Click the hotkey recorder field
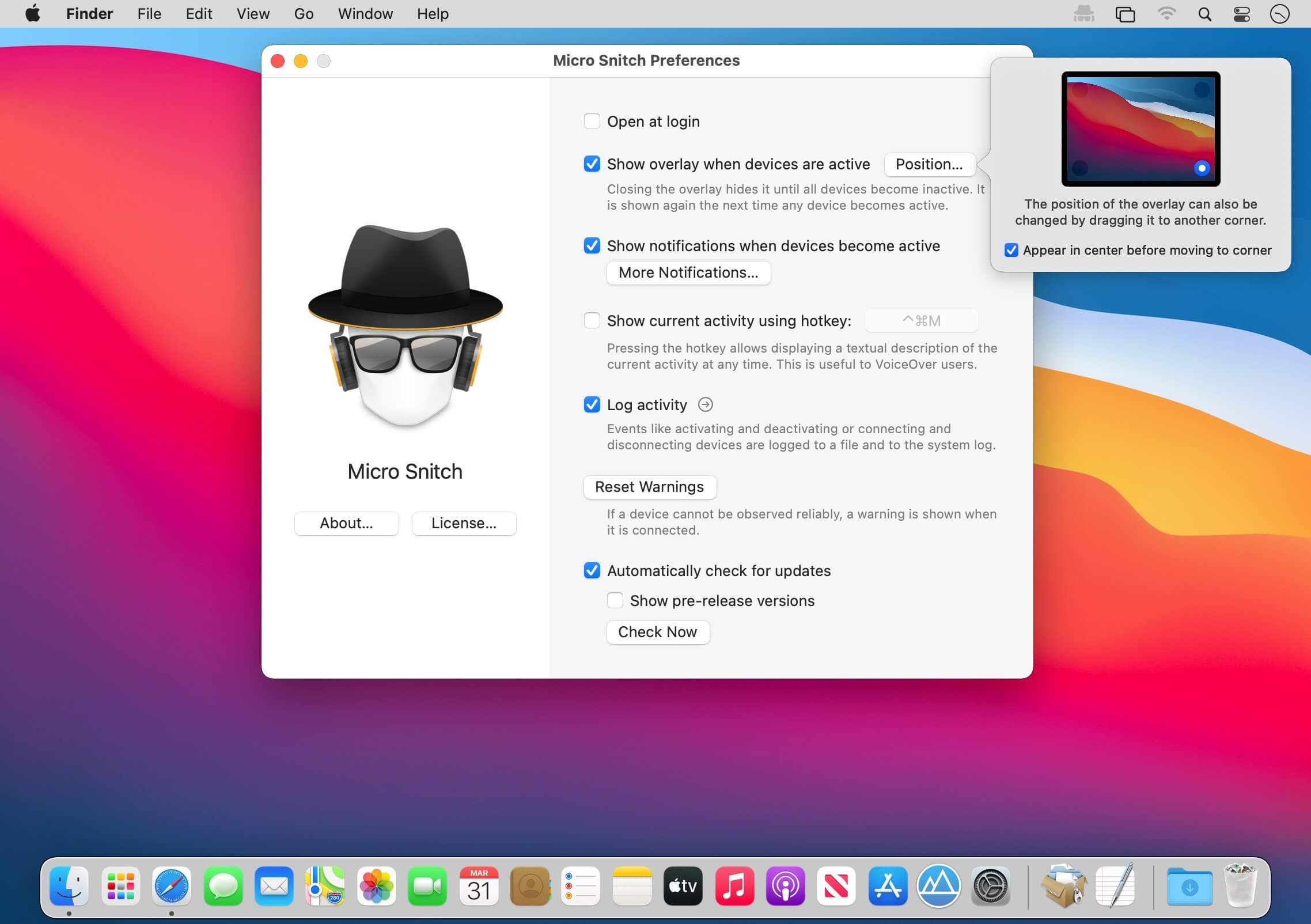1311x924 pixels. (x=920, y=321)
